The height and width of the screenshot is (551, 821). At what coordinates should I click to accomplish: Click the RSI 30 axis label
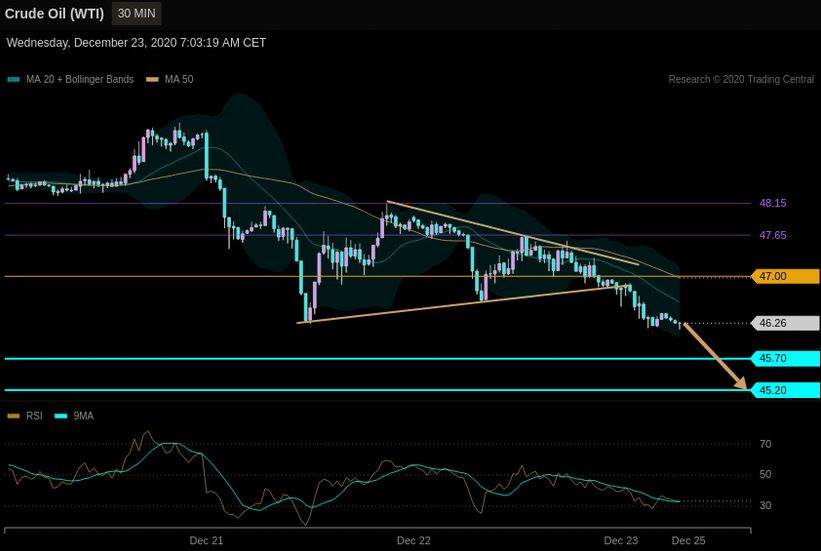click(765, 505)
